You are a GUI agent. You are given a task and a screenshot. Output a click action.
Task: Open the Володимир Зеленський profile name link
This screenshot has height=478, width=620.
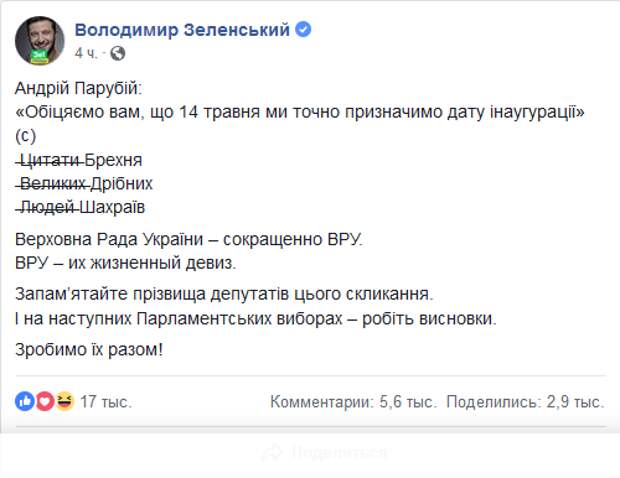[x=182, y=30]
